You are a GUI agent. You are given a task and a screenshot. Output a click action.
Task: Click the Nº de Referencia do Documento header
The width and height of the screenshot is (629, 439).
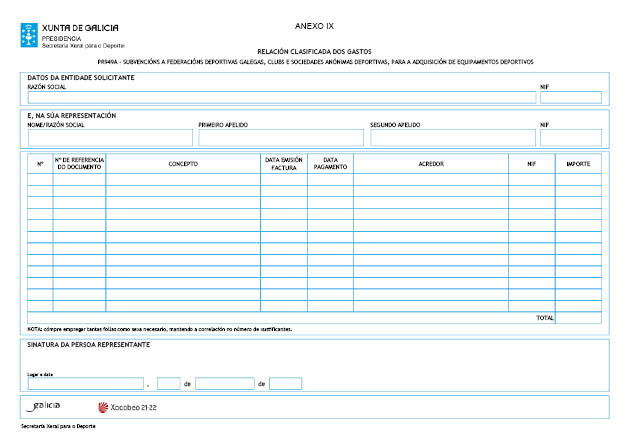point(79,163)
